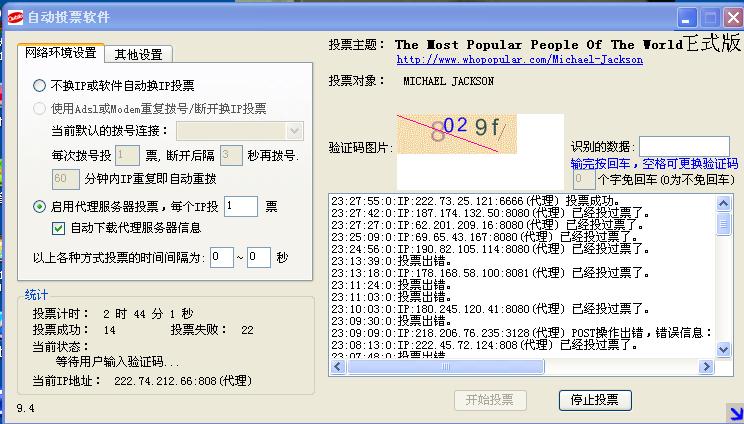Select 不换IP或软件自动换IP投票 radio option
The image size is (744, 424).
pyautogui.click(x=39, y=85)
